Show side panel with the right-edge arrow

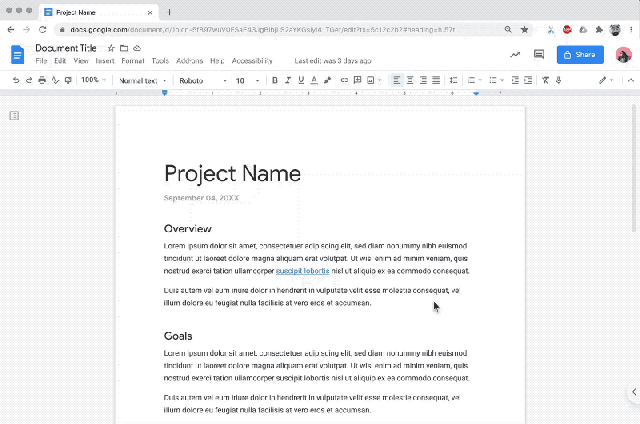634,392
